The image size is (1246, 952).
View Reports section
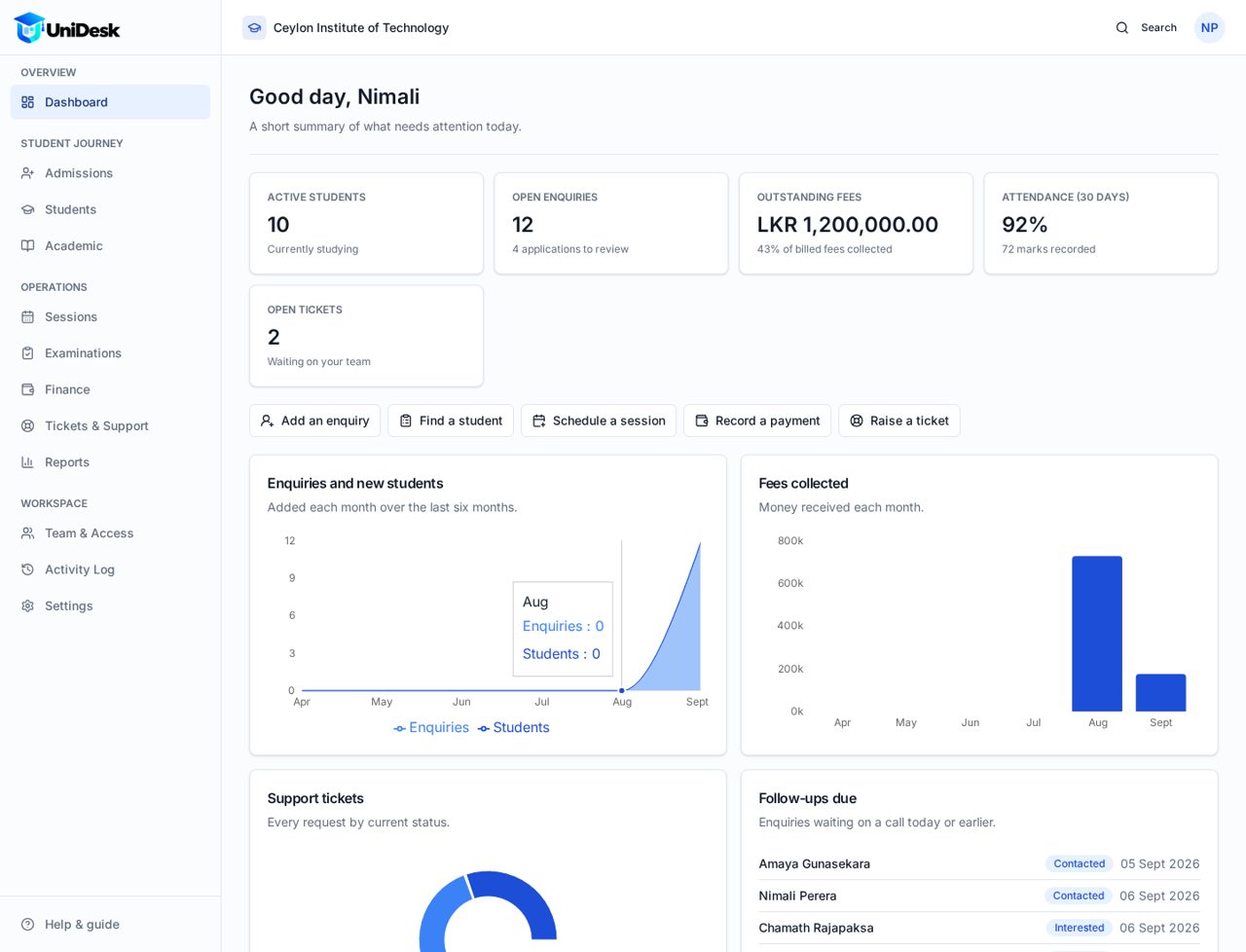110,462
